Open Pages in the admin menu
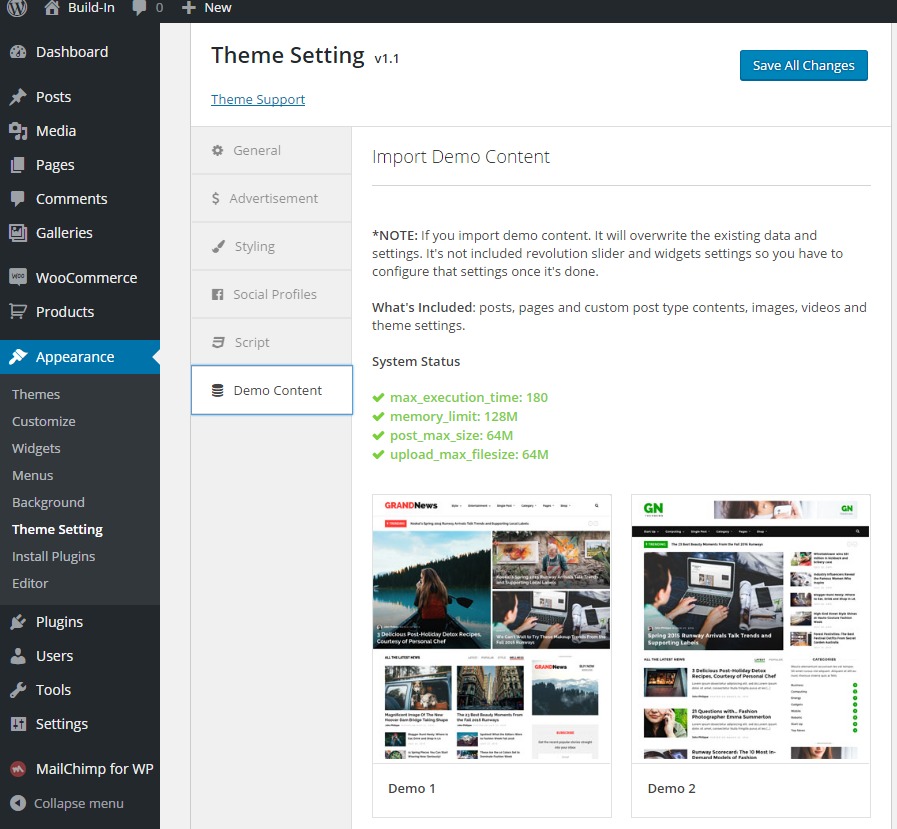 point(80,165)
